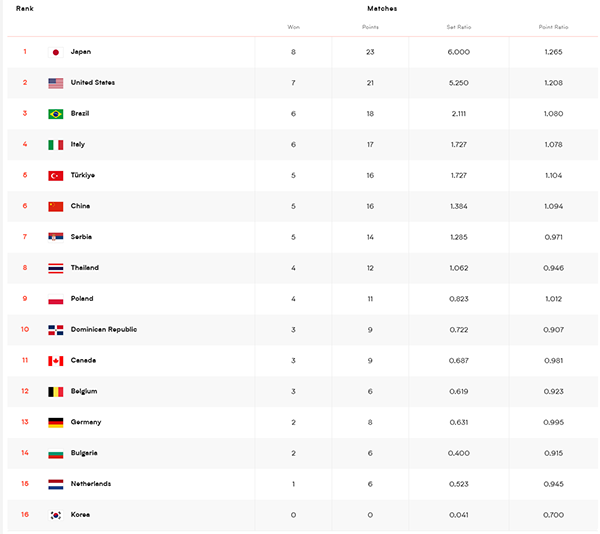The height and width of the screenshot is (534, 600).
Task: Click the Point Ratio column header
Action: (x=553, y=27)
